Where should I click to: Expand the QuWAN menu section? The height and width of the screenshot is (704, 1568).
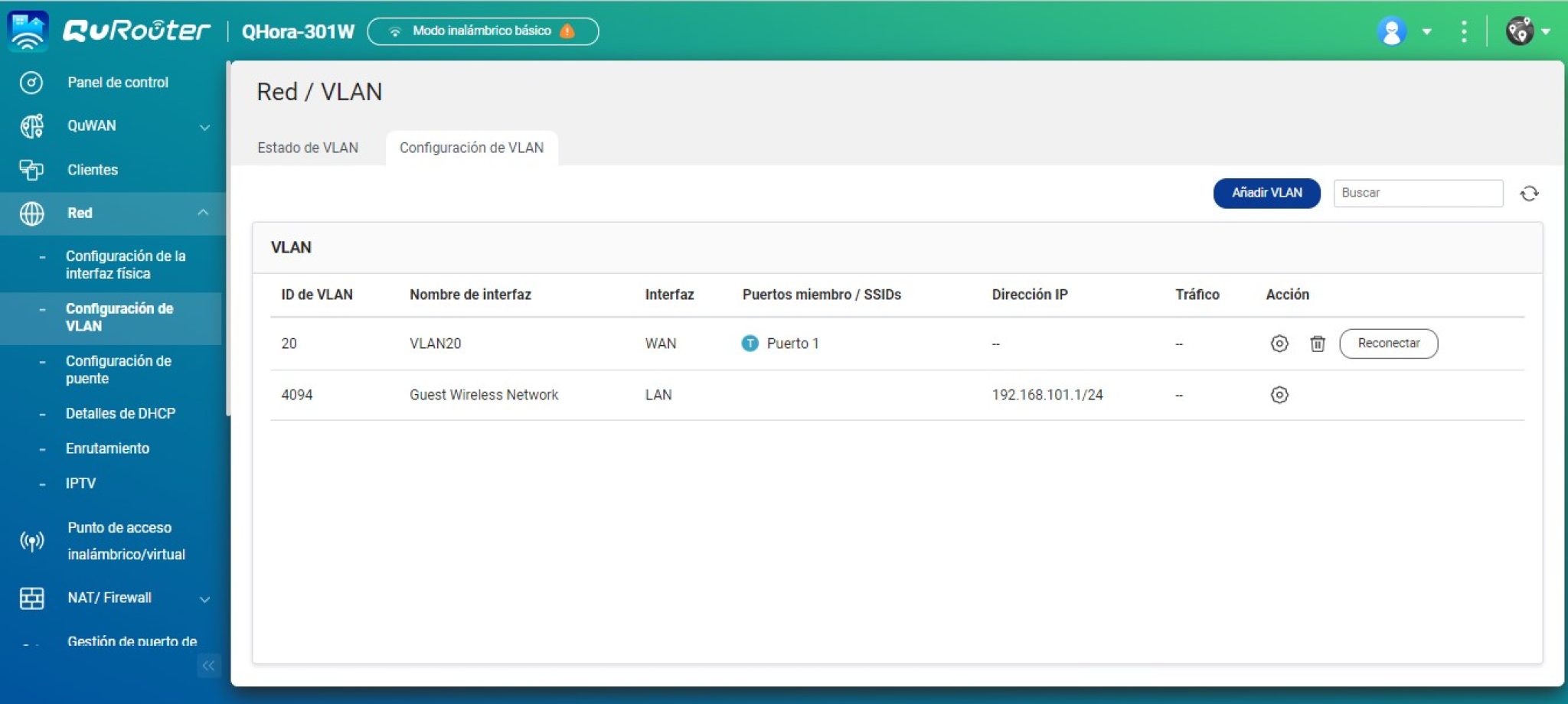[204, 127]
